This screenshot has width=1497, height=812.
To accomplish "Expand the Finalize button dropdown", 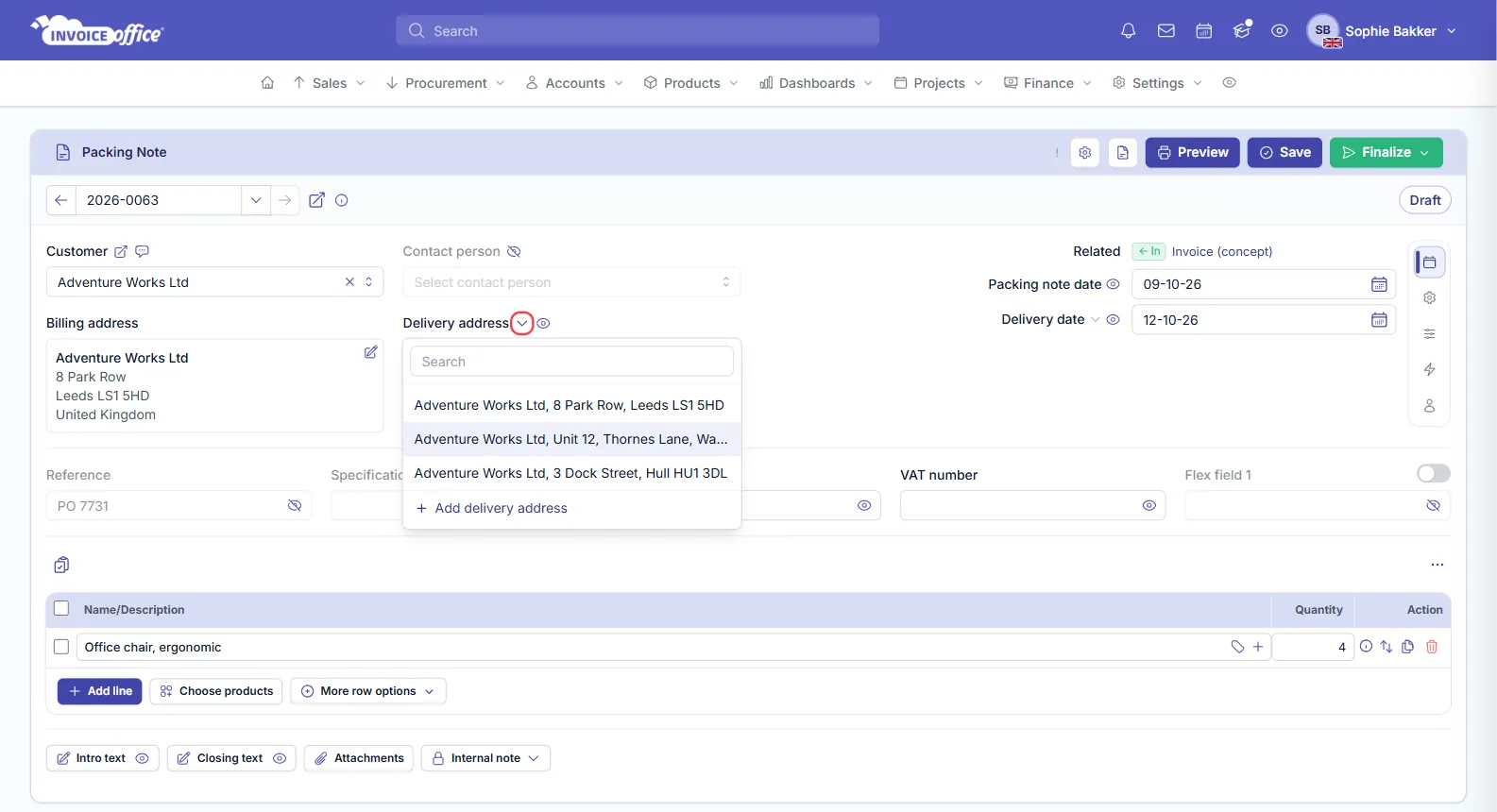I will pyautogui.click(x=1424, y=153).
